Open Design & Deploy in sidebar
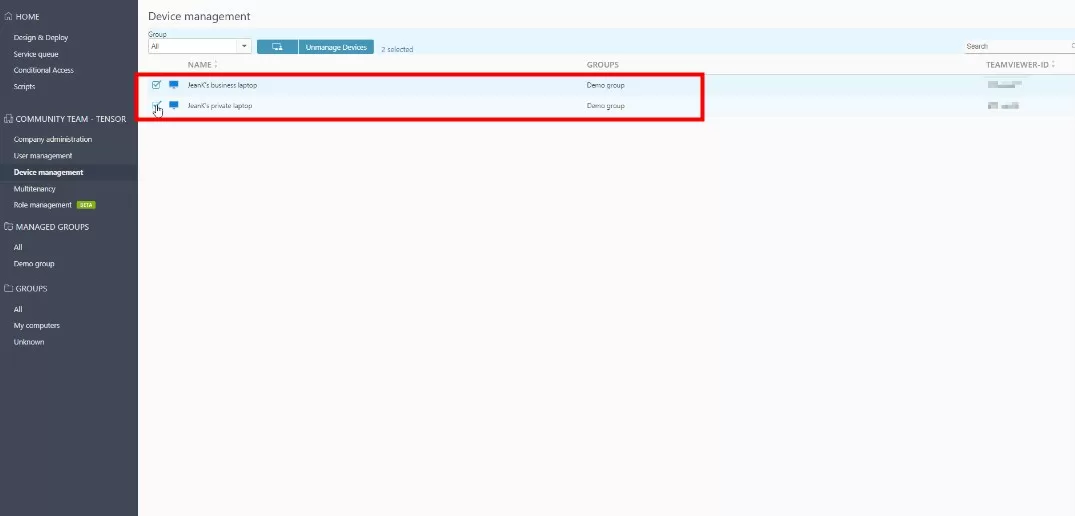The image size is (1075, 516). pos(41,38)
